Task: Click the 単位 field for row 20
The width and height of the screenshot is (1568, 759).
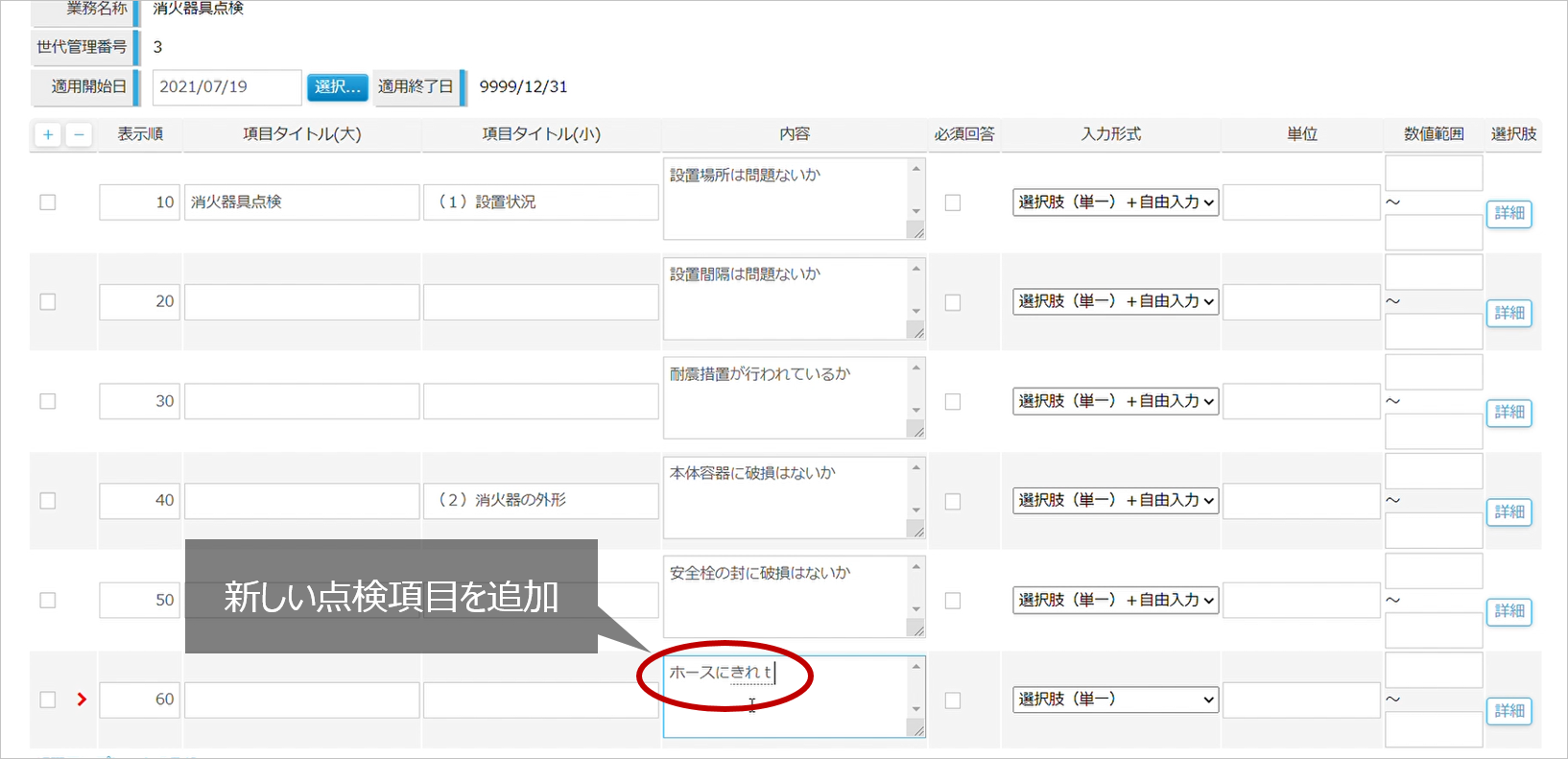Action: pos(1301,302)
